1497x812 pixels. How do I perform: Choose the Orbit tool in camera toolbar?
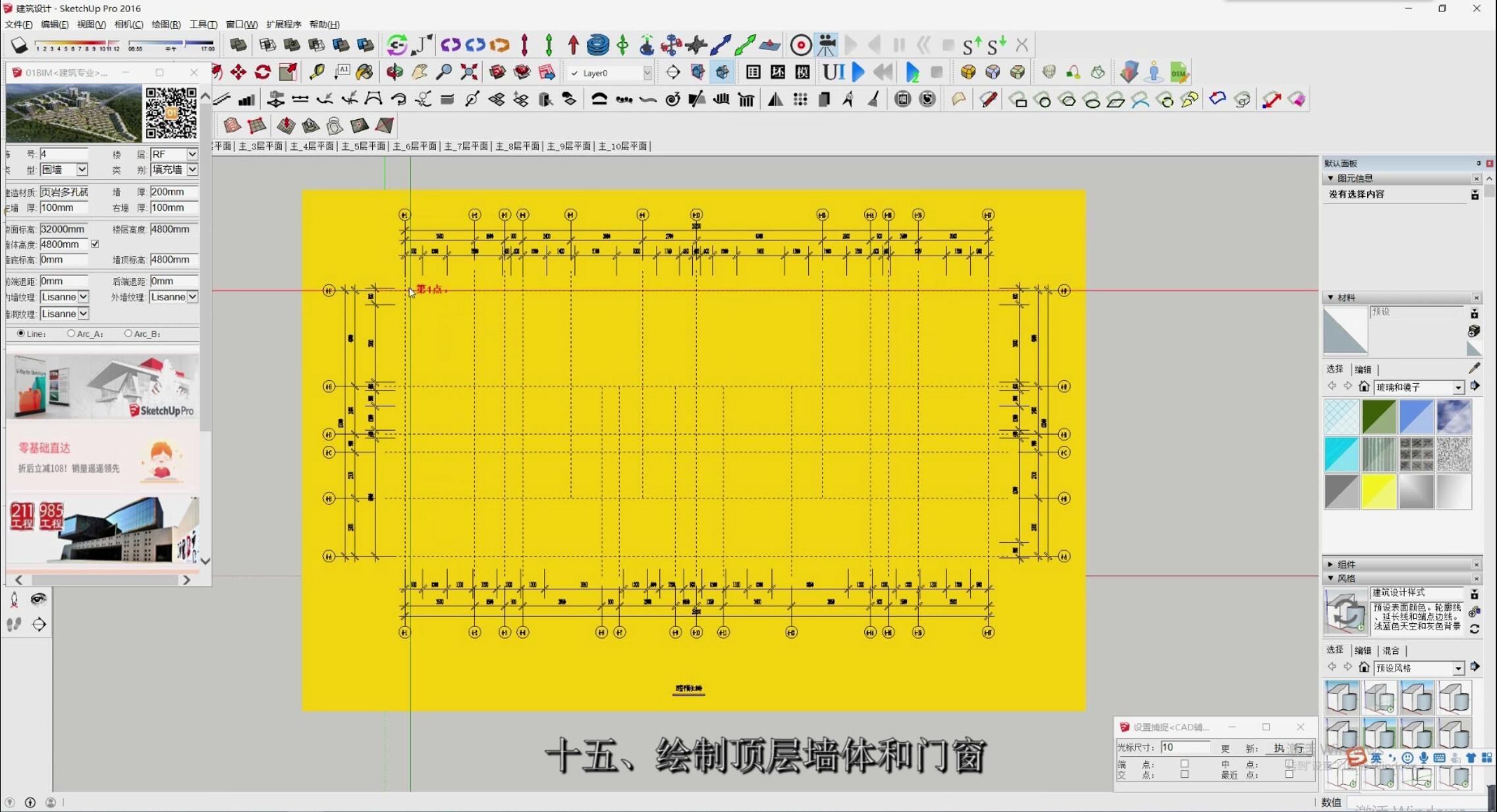coord(395,72)
